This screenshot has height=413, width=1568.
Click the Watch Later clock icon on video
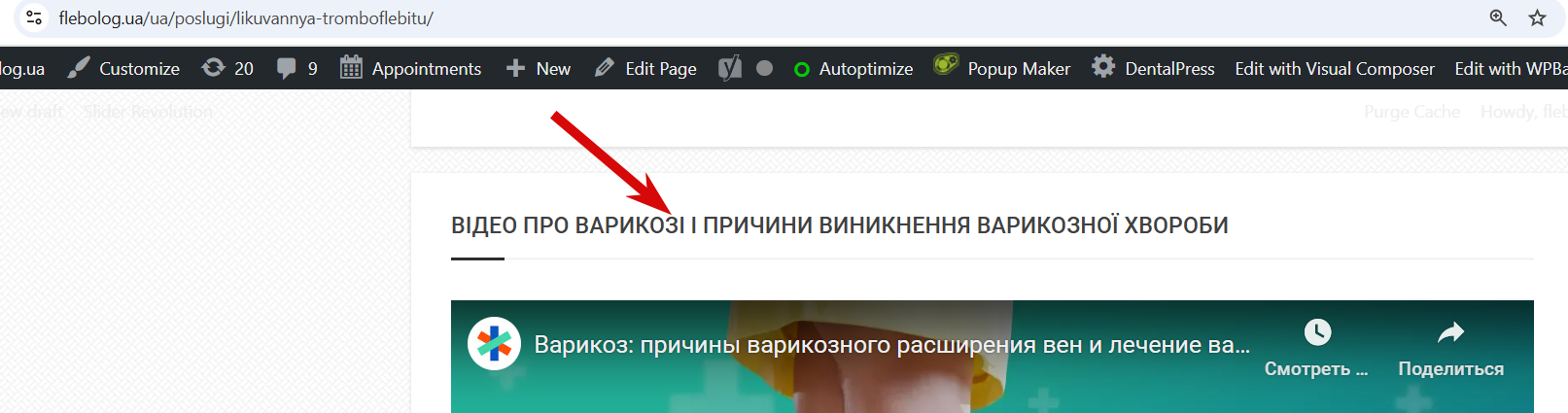1317,332
